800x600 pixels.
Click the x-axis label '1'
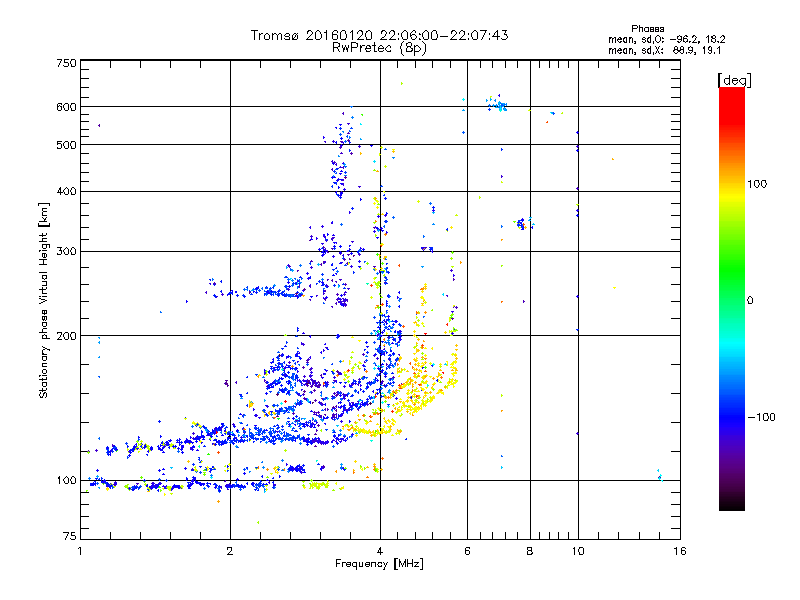pyautogui.click(x=80, y=551)
